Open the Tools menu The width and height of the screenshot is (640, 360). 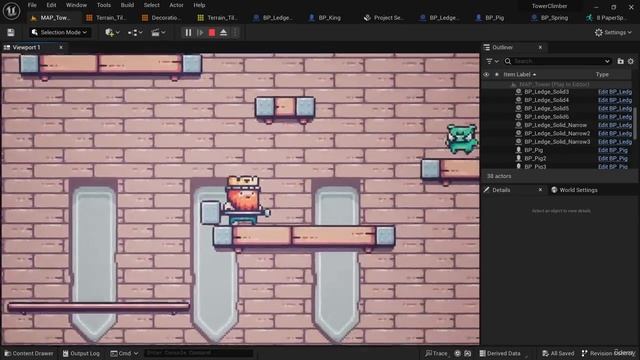tap(104, 5)
